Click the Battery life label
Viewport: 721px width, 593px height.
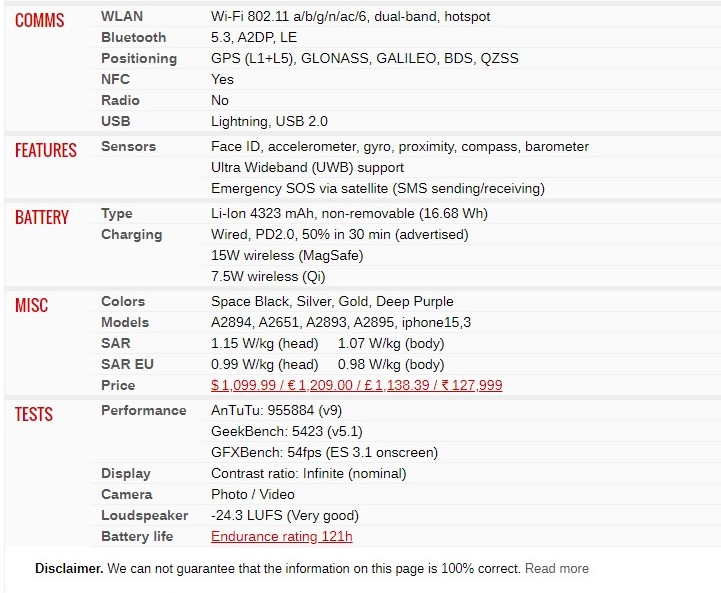tap(137, 536)
